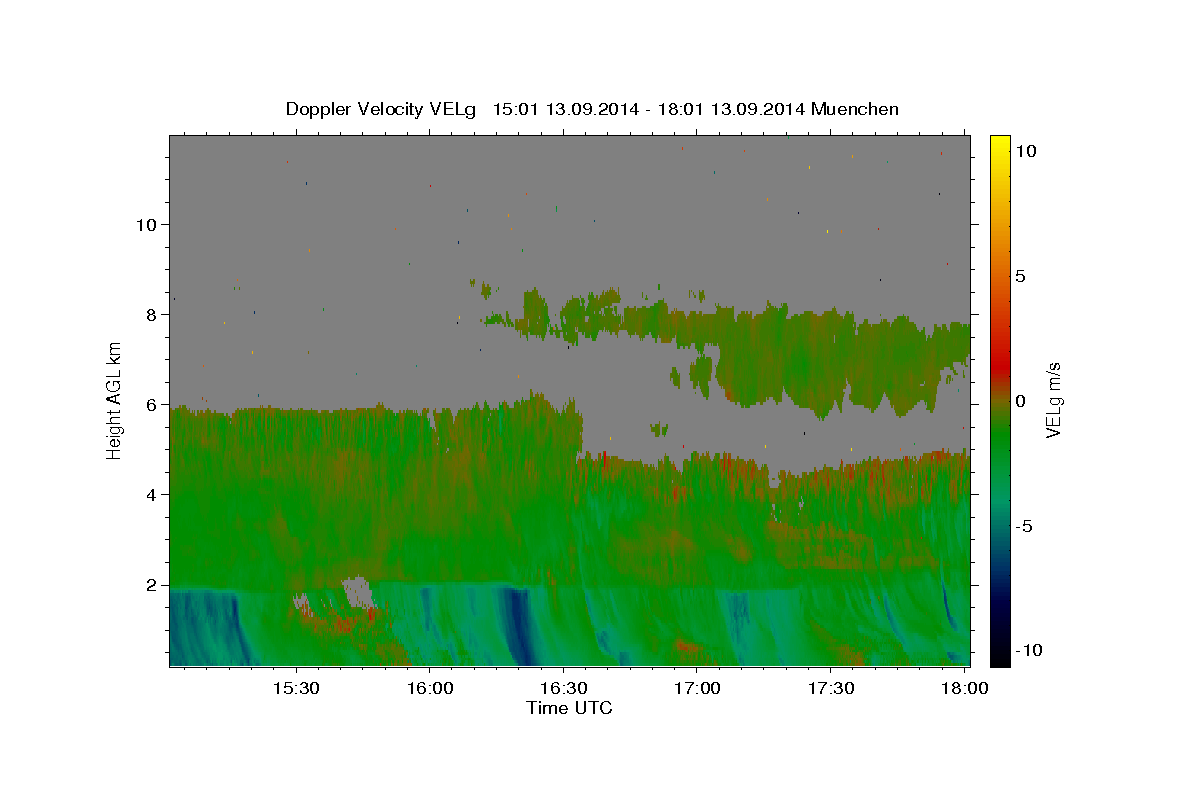Click the 17:00 time tick label
Screen dimensions: 1200x800
[x=697, y=688]
